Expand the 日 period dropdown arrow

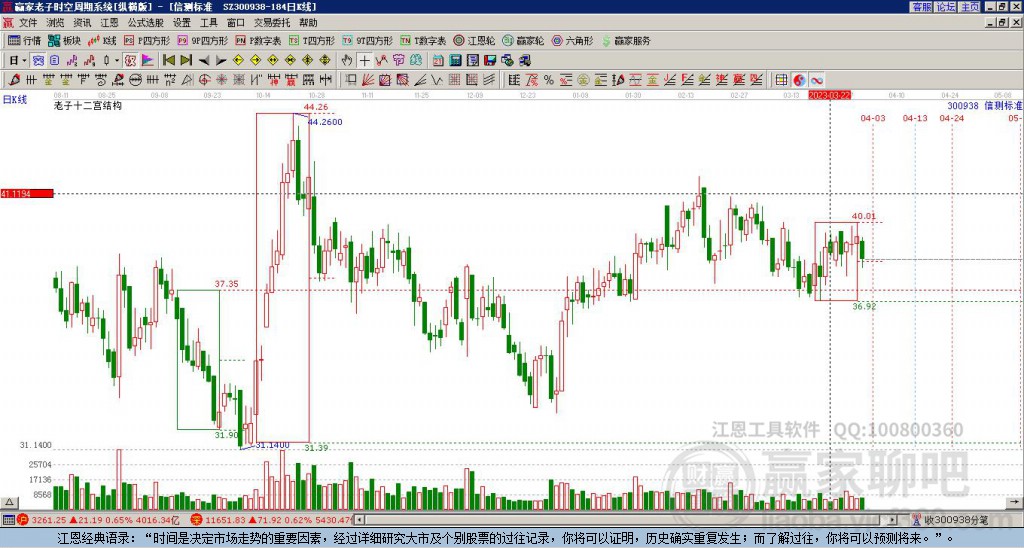[x=24, y=61]
